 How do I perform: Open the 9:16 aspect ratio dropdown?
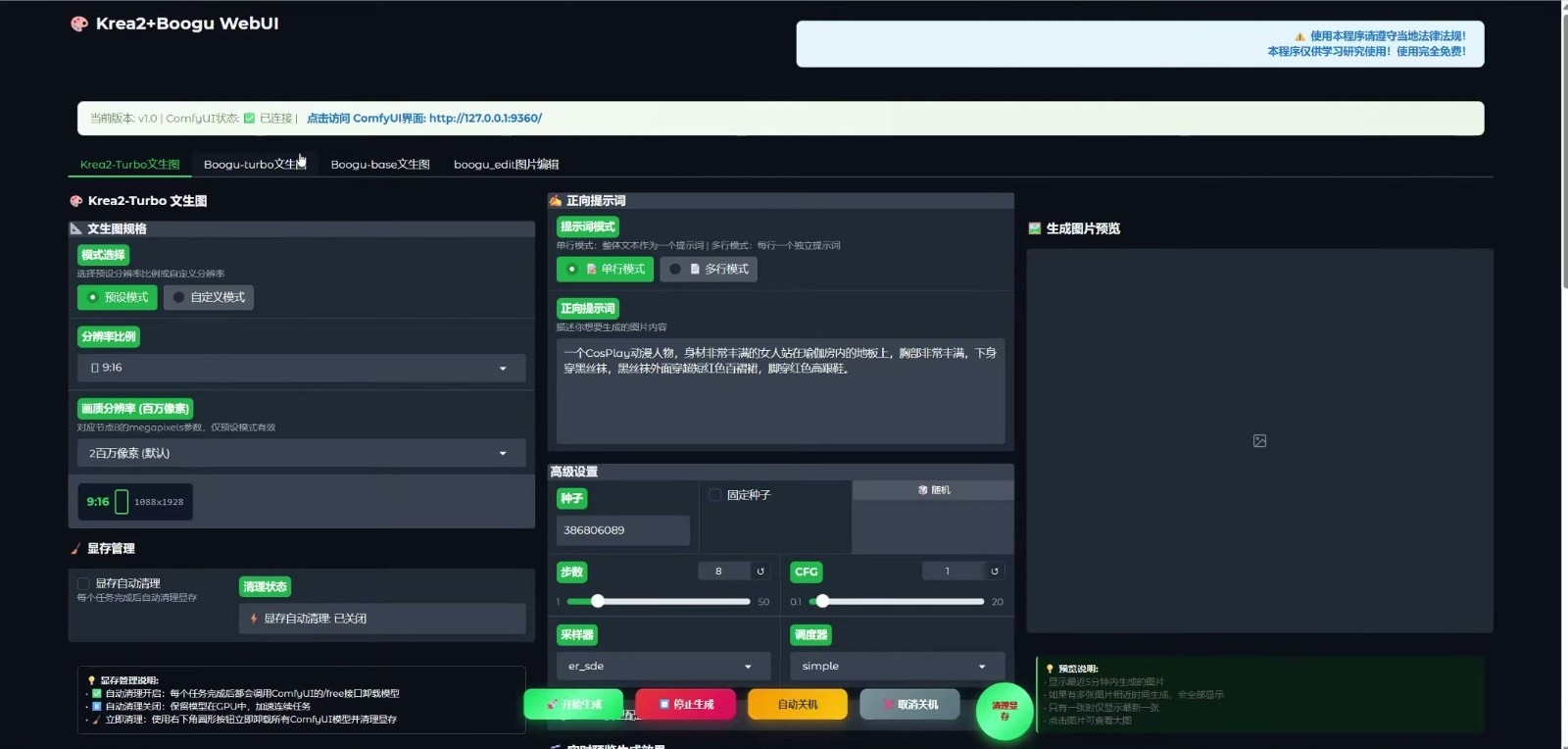[x=302, y=368]
